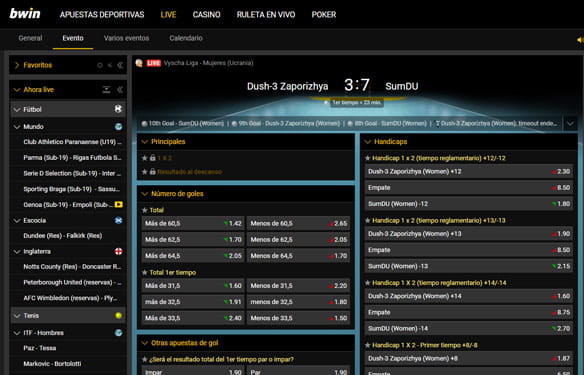Viewport: 584px width, 375px height.
Task: Click the Ahora live collapse-all icon
Action: tap(106, 90)
